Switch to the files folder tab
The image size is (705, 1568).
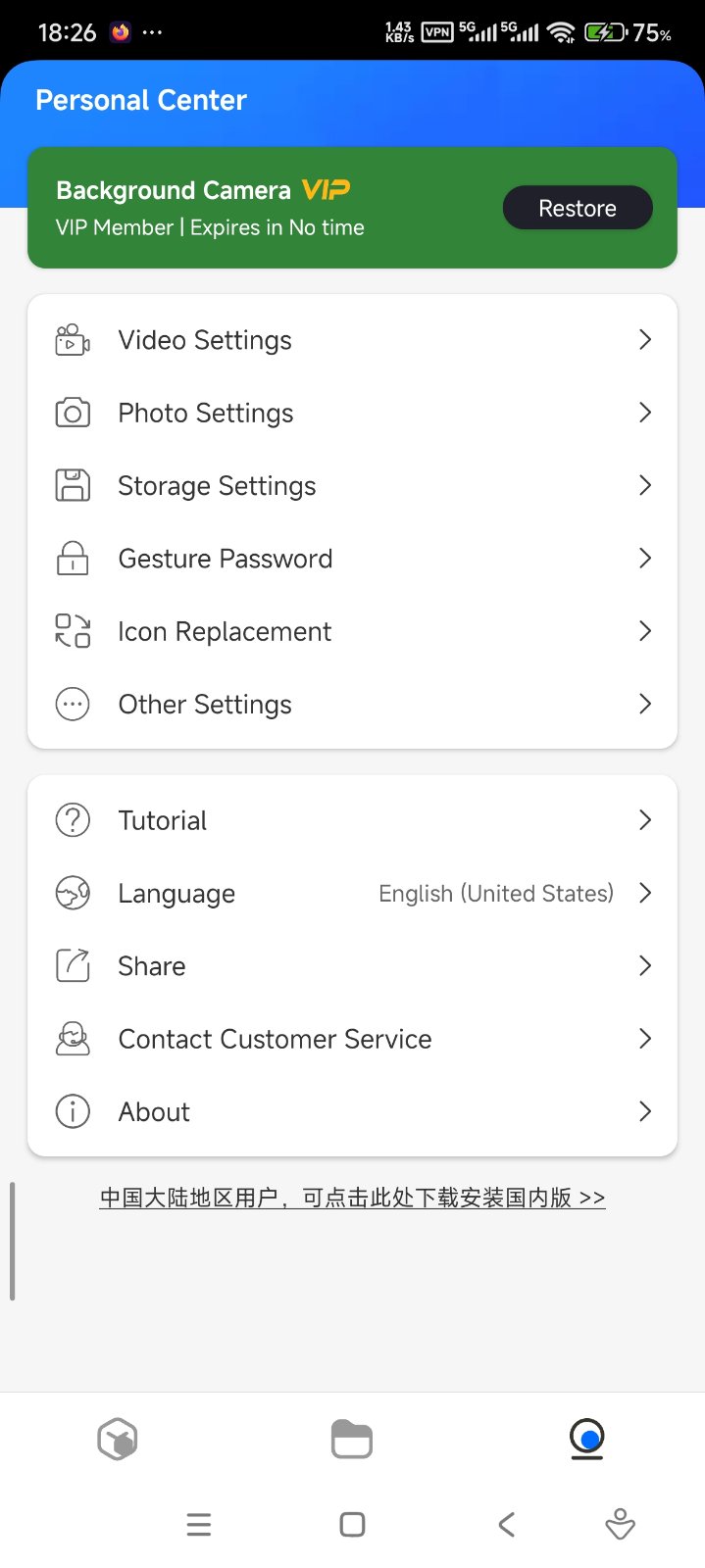tap(352, 1440)
